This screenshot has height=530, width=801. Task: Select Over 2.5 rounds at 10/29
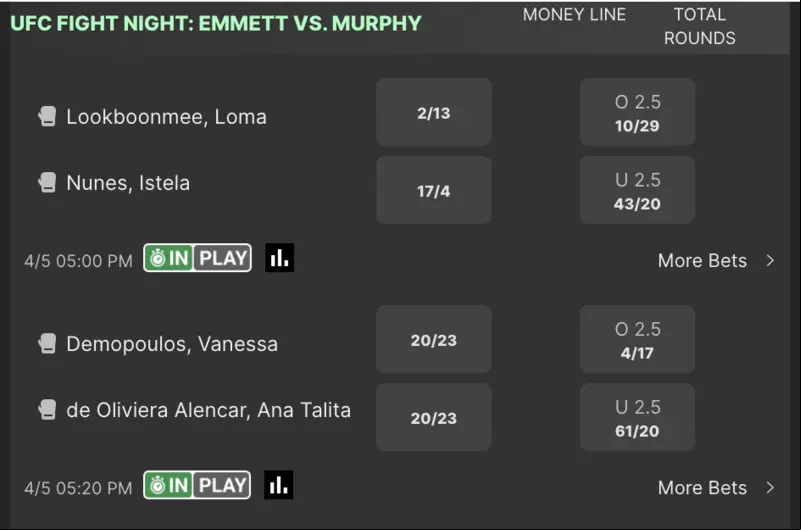(637, 112)
